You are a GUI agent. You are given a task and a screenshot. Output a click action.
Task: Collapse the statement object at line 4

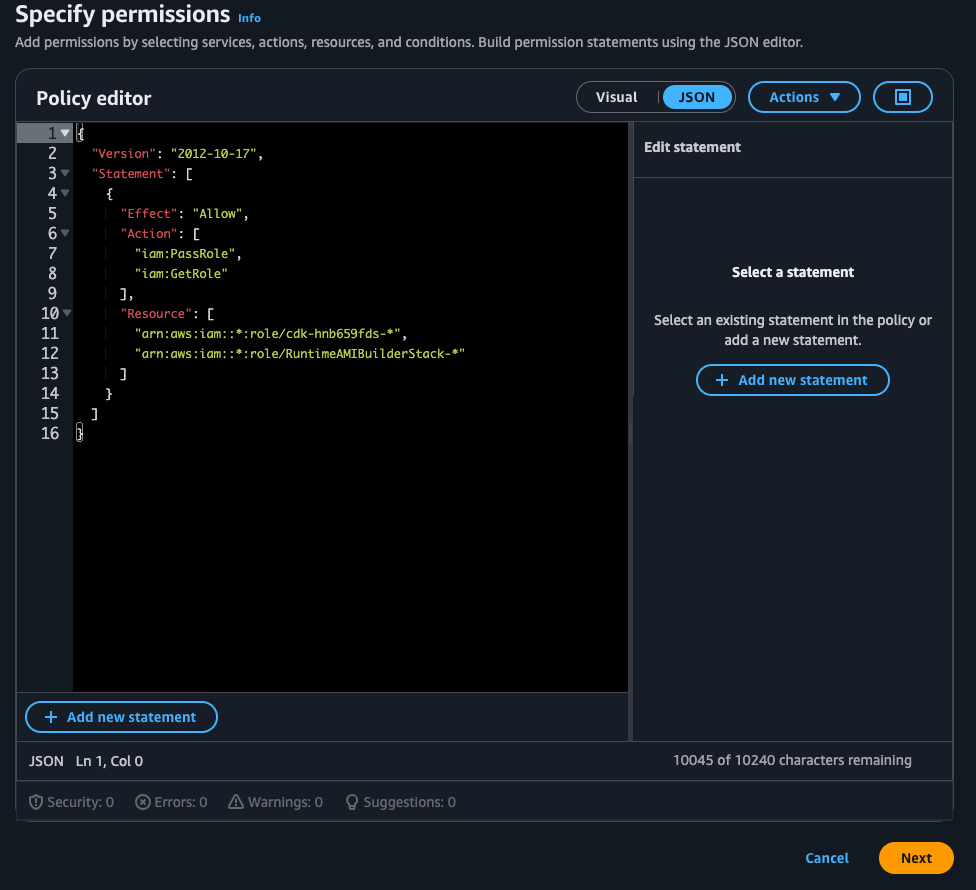(x=66, y=193)
